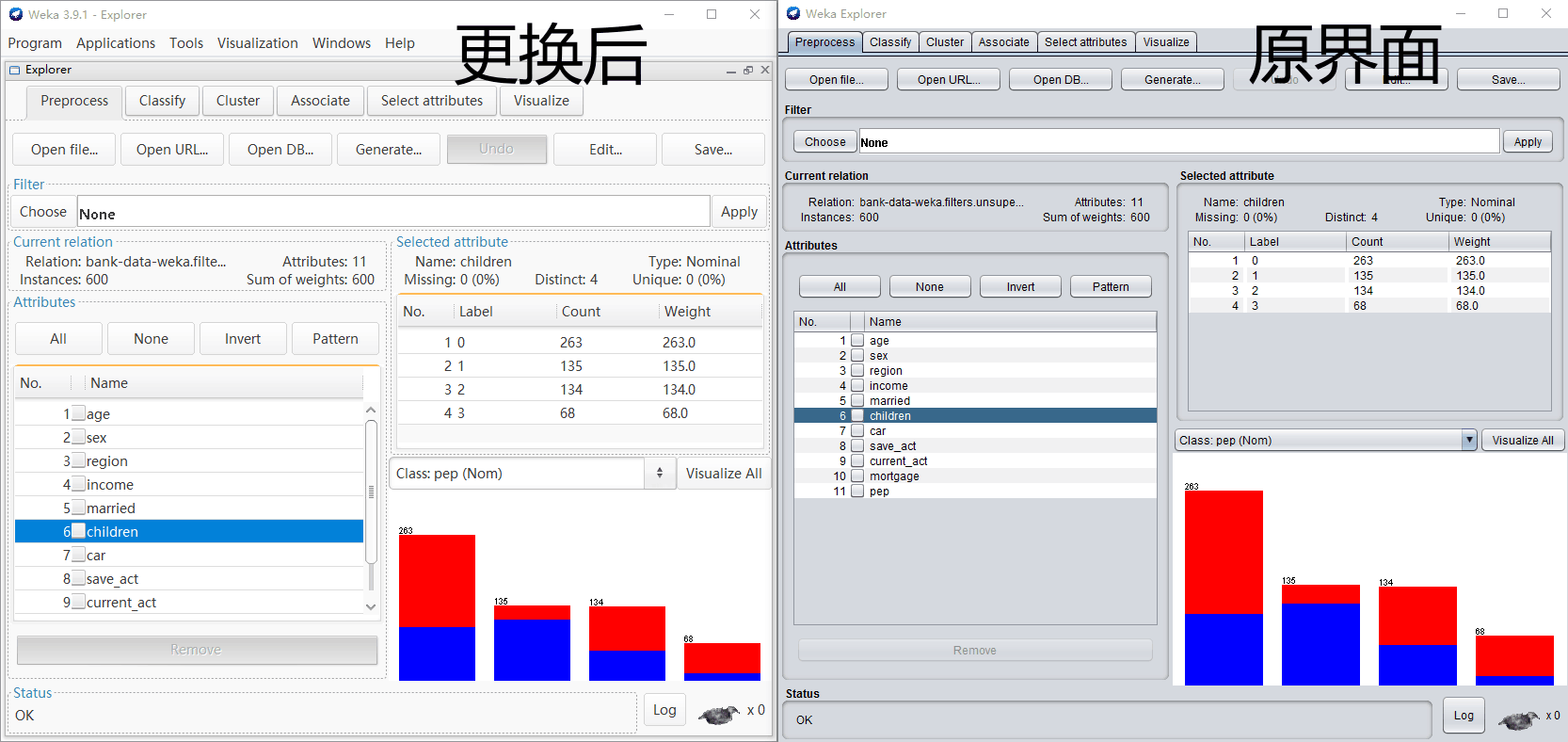Viewport: 1568px width, 742px height.
Task: Open the Visualization menu
Action: 258,43
